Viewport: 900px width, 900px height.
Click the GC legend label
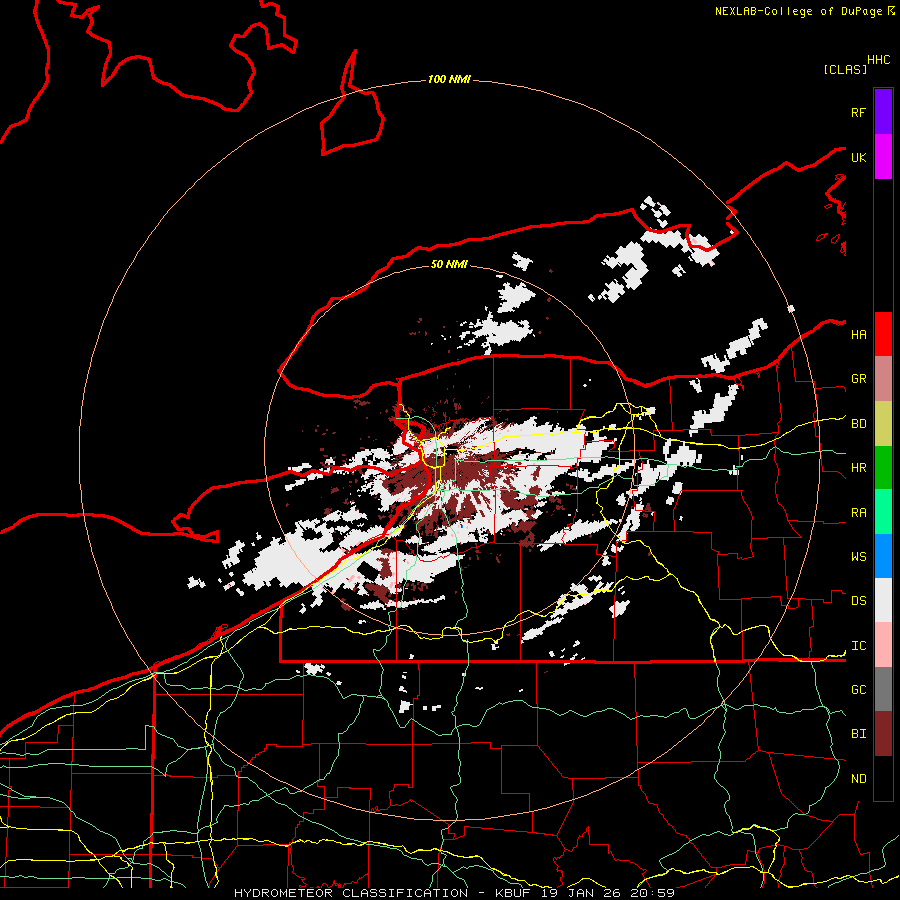(x=858, y=690)
